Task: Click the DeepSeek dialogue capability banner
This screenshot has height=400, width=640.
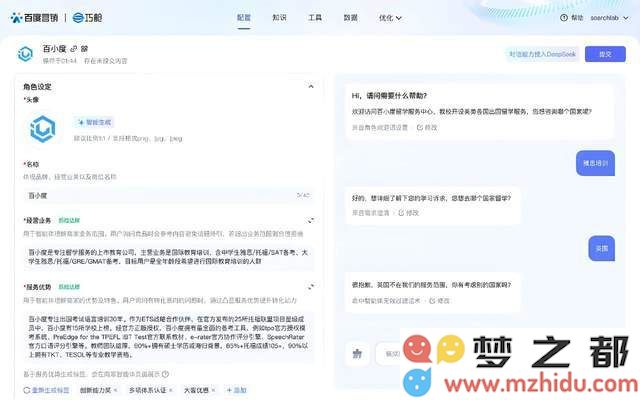Action: (x=542, y=54)
